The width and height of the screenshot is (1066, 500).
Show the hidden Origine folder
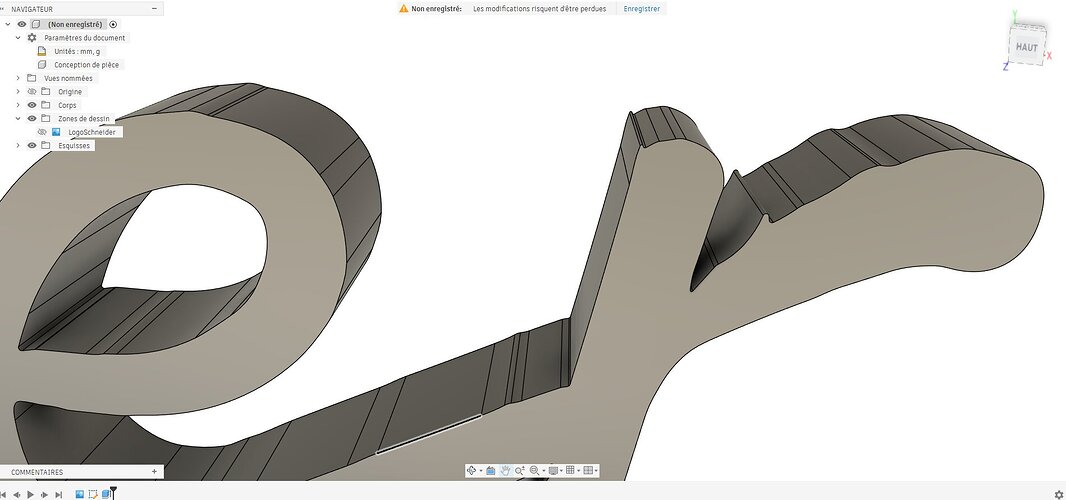point(31,92)
